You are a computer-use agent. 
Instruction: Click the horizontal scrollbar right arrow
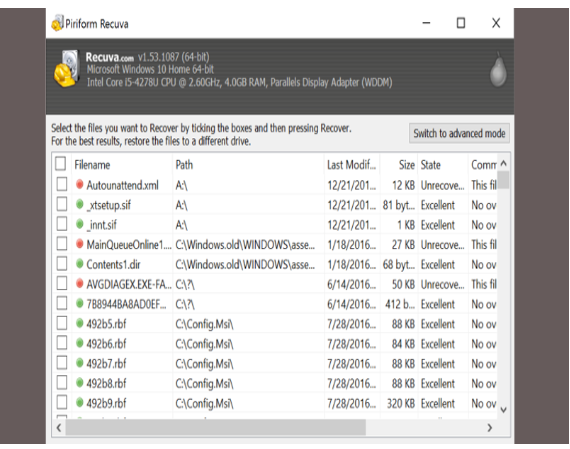coord(490,428)
